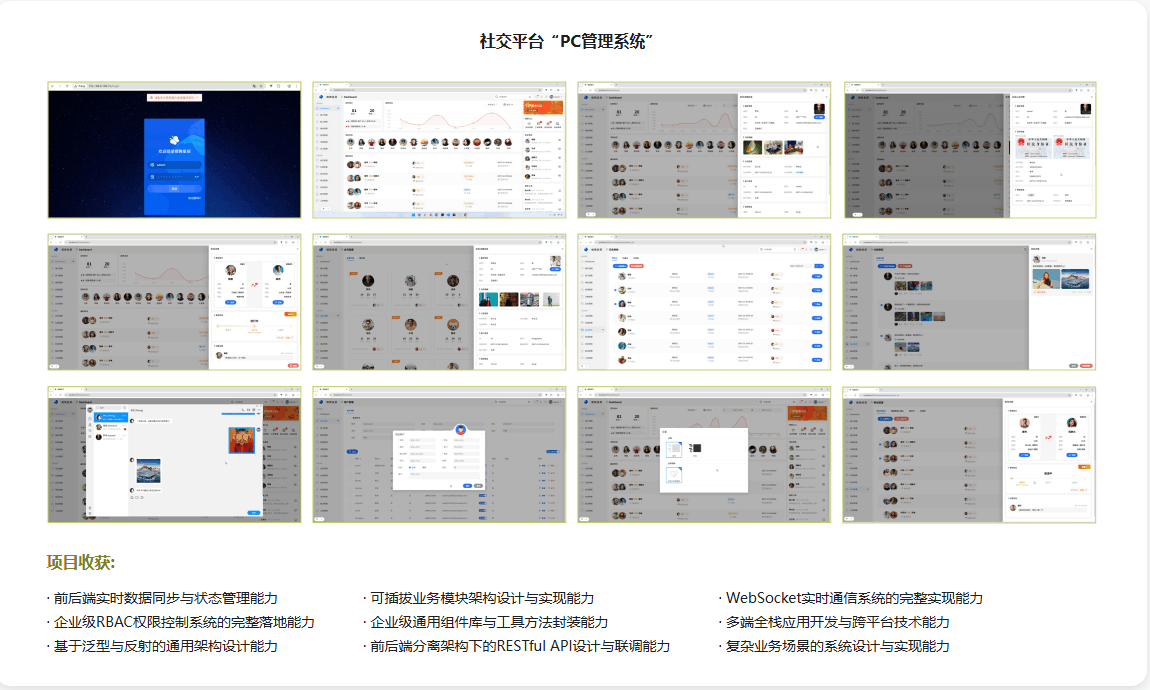Click the blue-framed portrait image in the chat screenshot
The height and width of the screenshot is (690, 1150).
point(242,440)
